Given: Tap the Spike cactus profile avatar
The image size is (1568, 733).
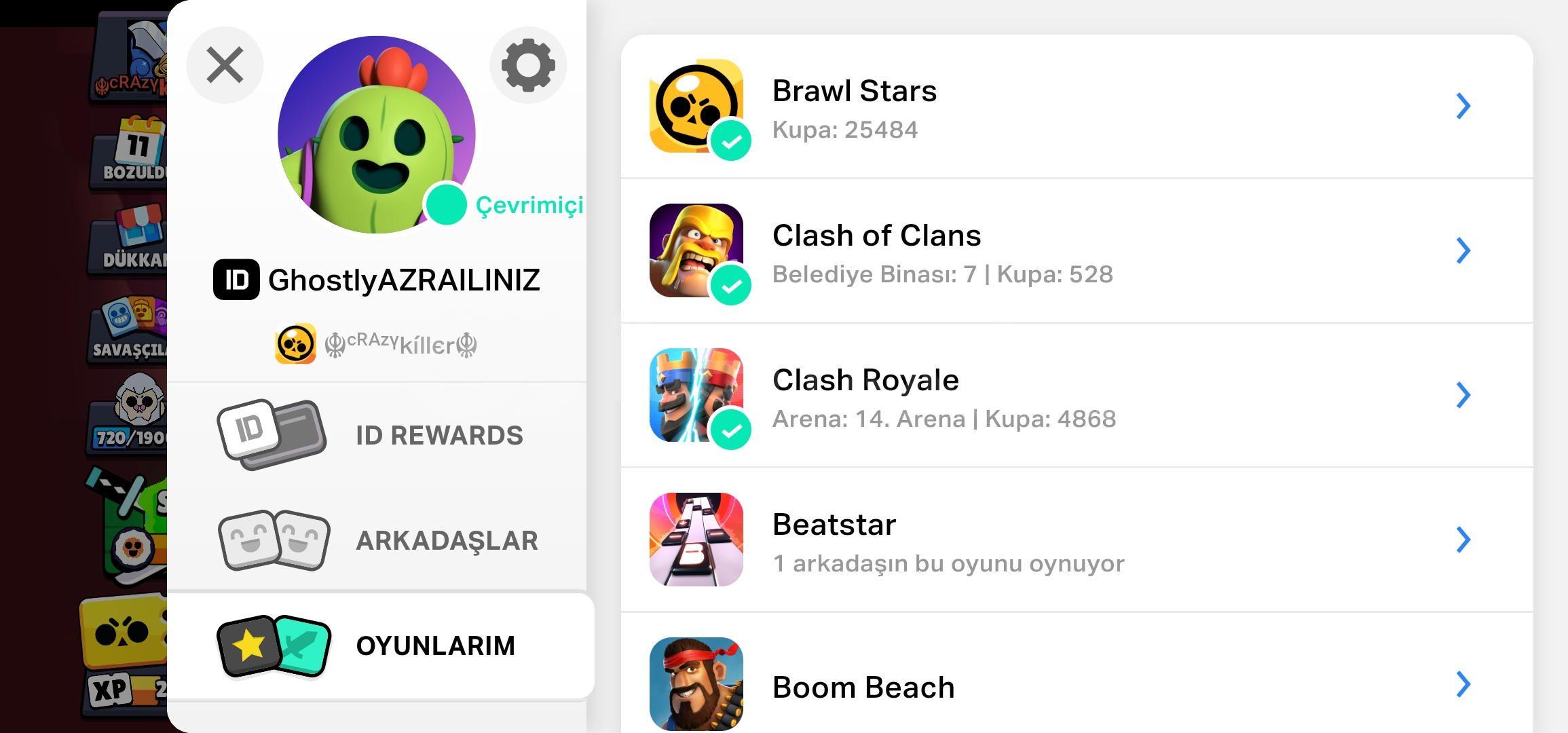Looking at the screenshot, I should click(x=377, y=134).
